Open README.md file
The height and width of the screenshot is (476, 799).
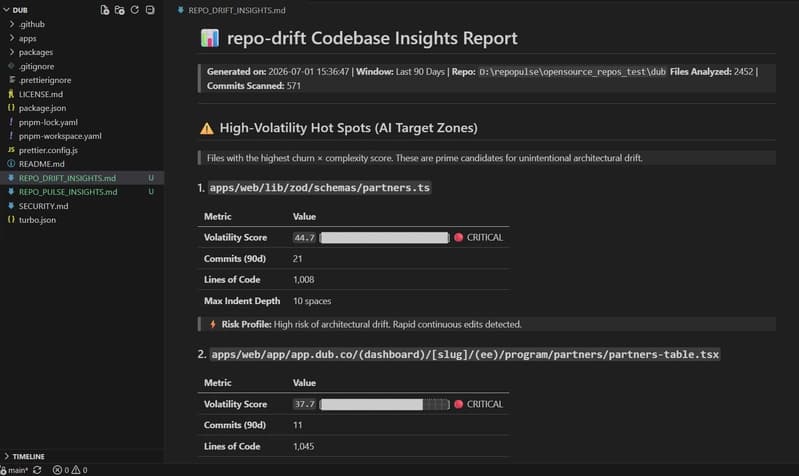coord(42,164)
